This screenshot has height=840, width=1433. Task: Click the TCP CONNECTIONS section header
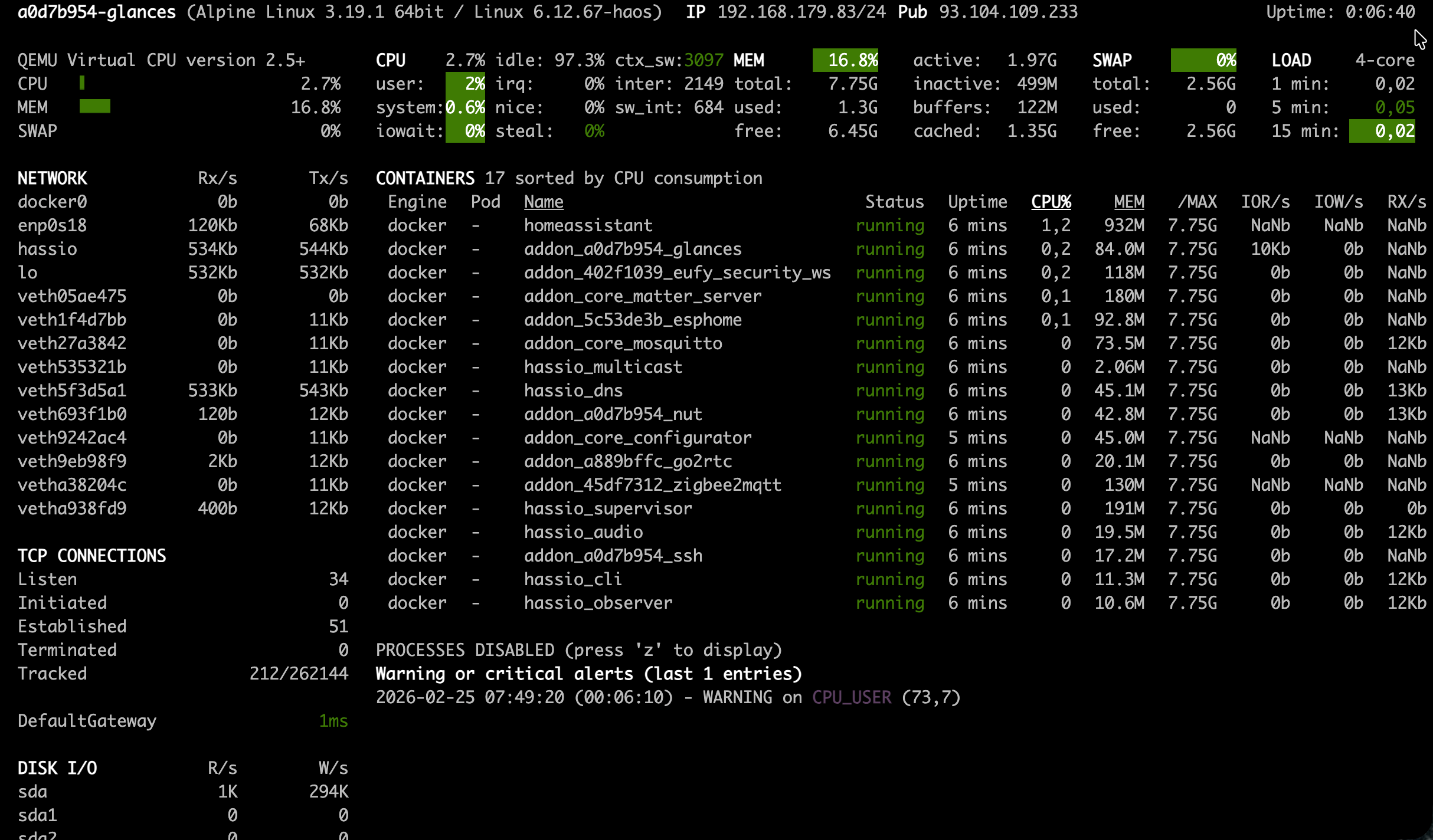coord(91,556)
